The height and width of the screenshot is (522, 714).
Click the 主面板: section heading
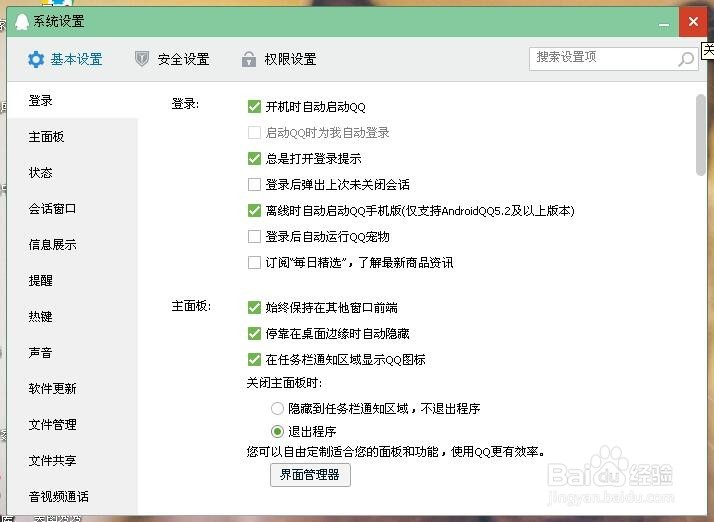tap(191, 306)
